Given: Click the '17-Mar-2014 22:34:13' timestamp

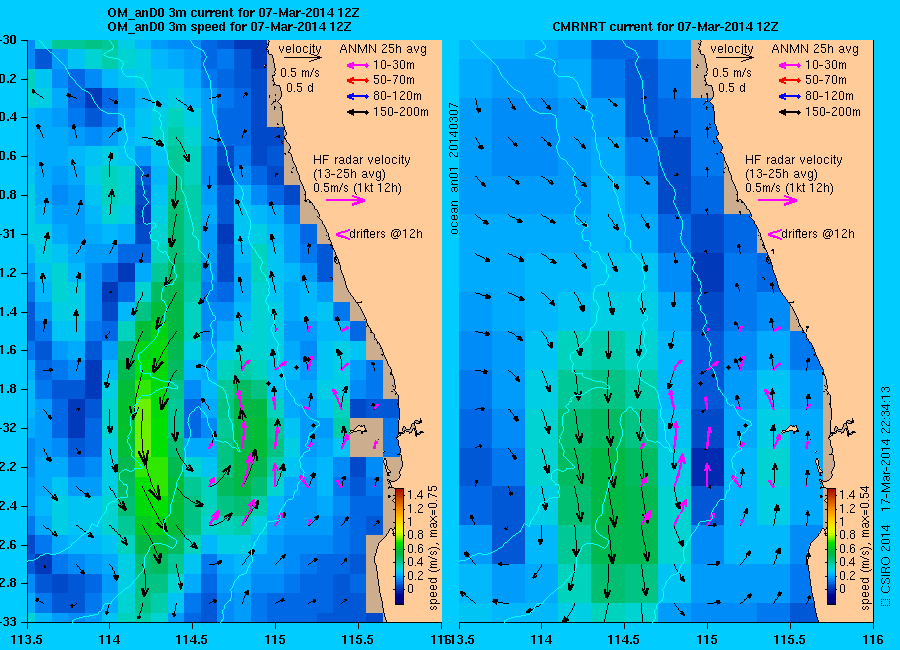Looking at the screenshot, I should click(x=886, y=448).
